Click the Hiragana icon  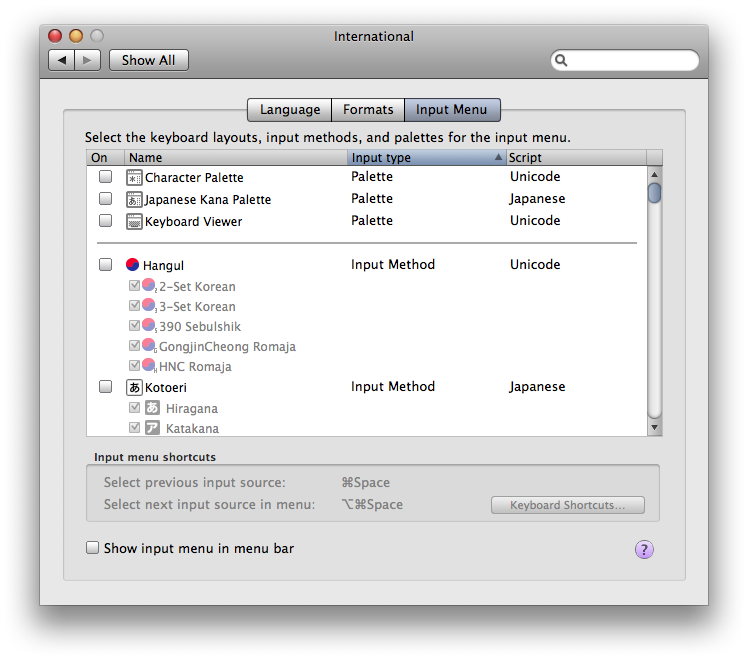[152, 408]
